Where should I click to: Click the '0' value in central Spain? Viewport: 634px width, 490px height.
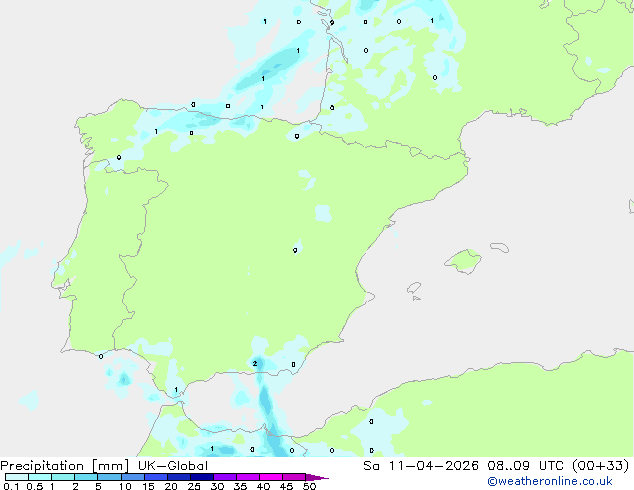(x=295, y=250)
